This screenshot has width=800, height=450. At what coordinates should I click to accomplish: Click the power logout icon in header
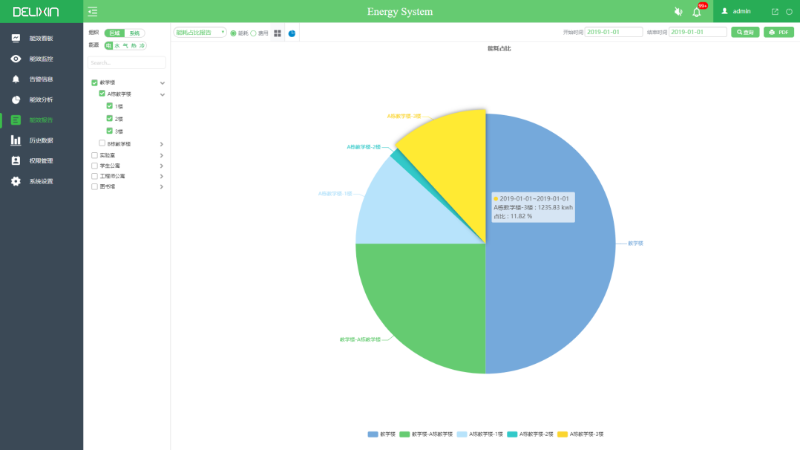pos(789,11)
